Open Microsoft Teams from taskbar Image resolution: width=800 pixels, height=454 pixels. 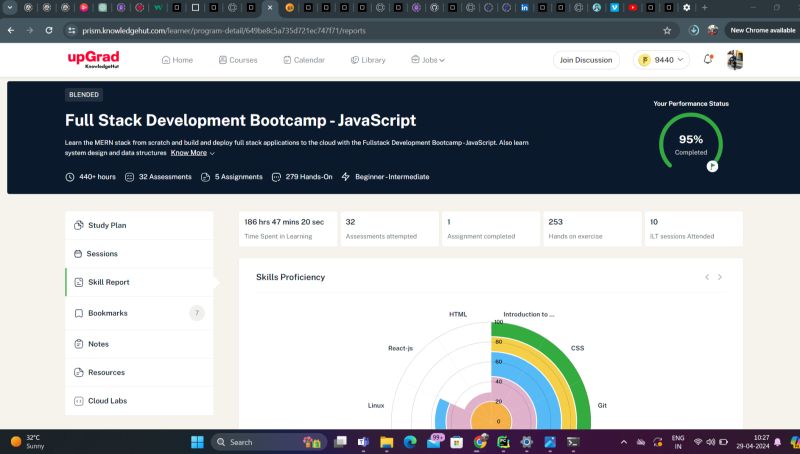click(363, 442)
